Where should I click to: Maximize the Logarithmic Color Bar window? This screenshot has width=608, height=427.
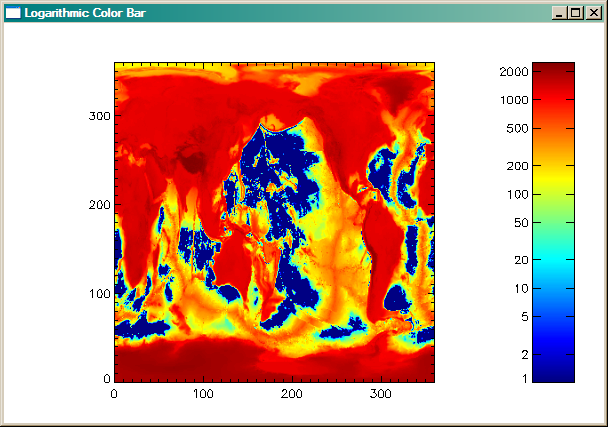click(574, 14)
